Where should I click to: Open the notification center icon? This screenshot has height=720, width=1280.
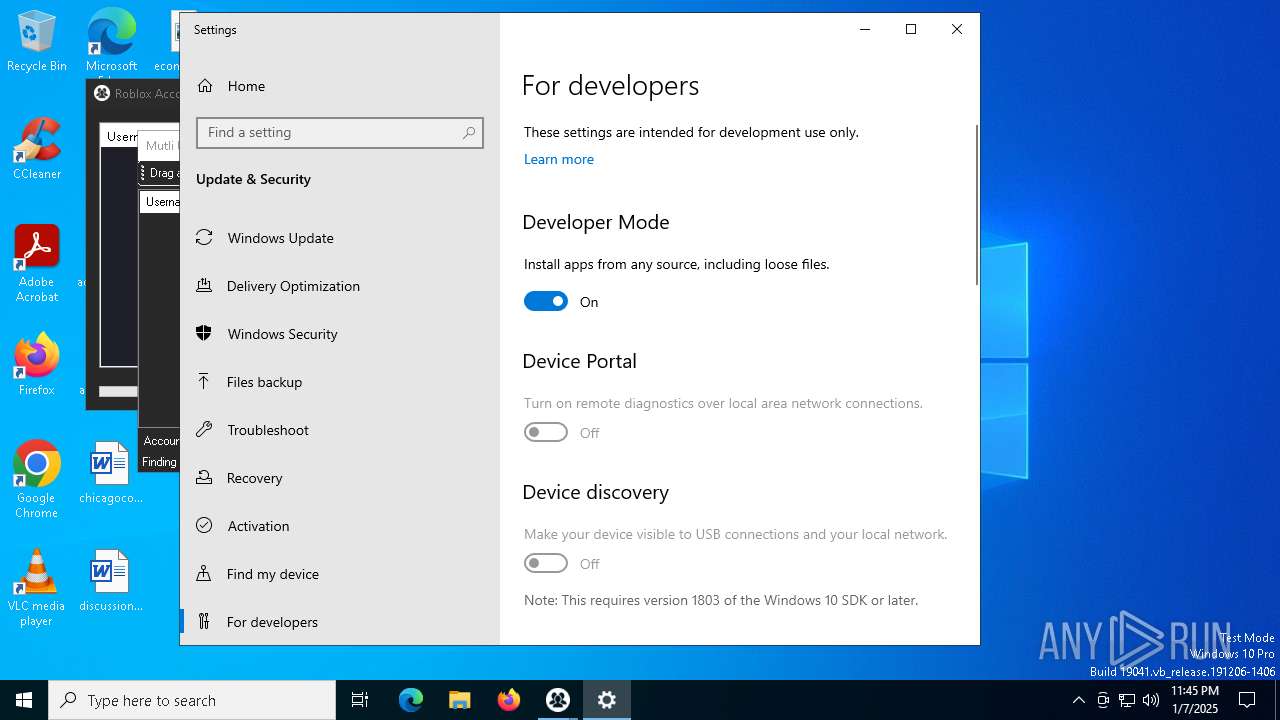1247,700
